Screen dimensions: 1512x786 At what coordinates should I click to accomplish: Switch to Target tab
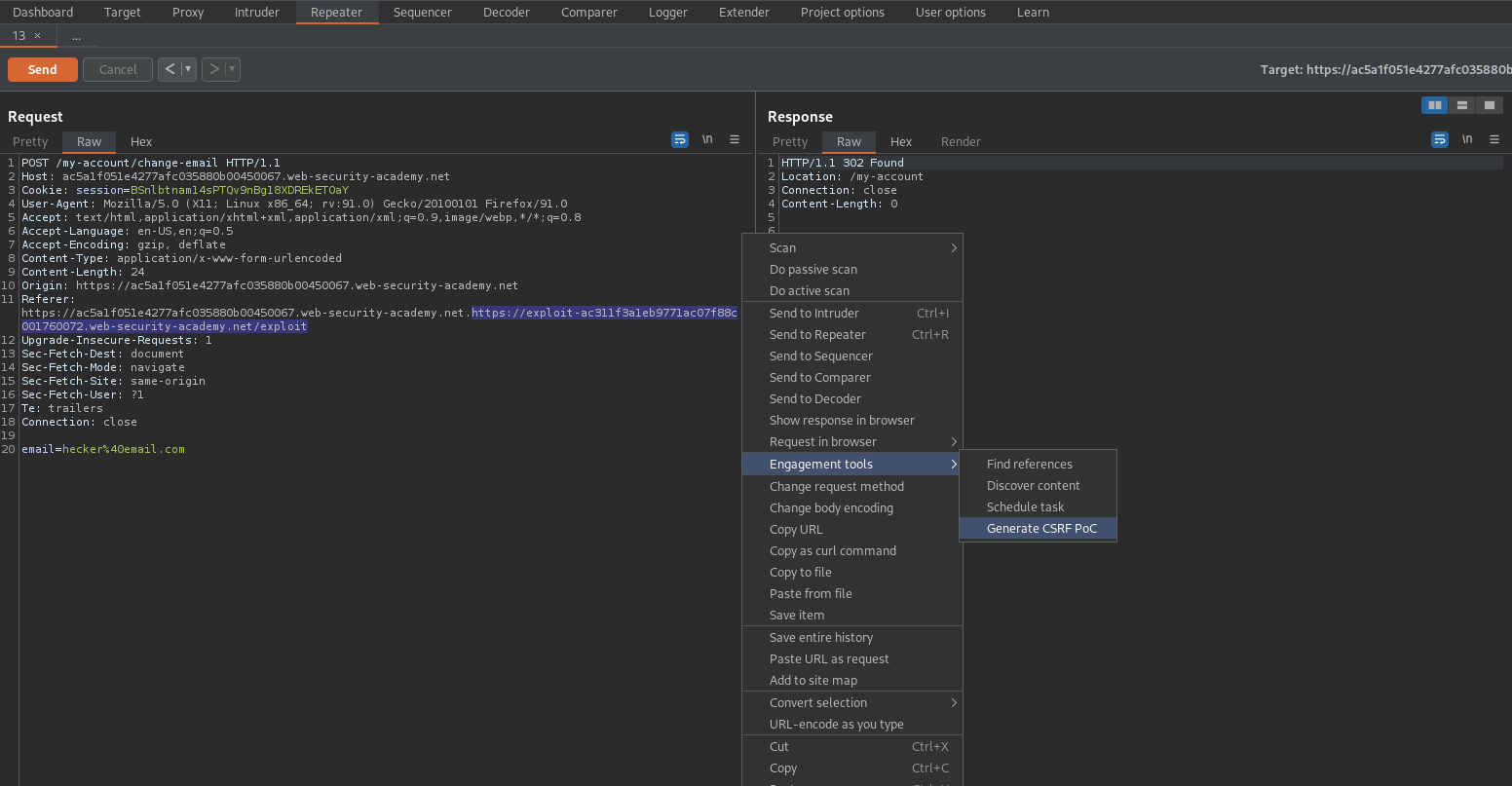tap(123, 12)
